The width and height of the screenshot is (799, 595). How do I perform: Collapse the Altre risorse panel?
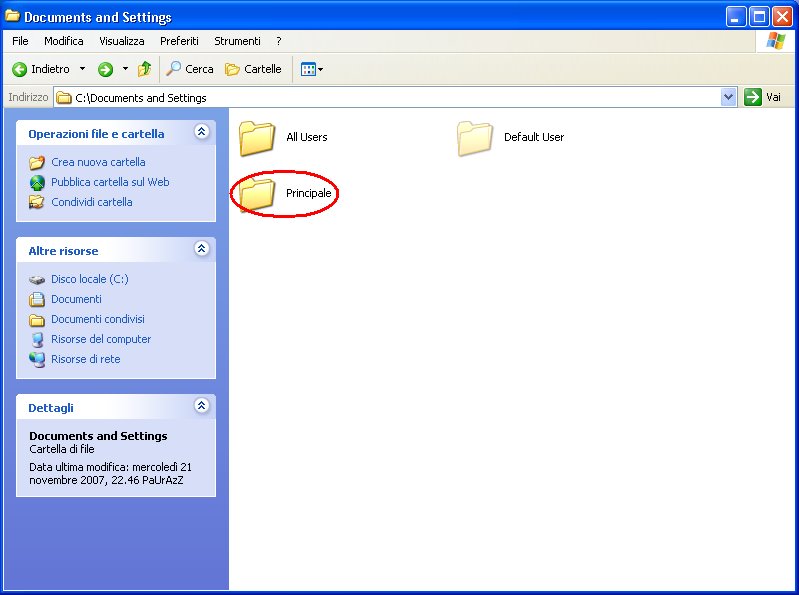tap(202, 249)
